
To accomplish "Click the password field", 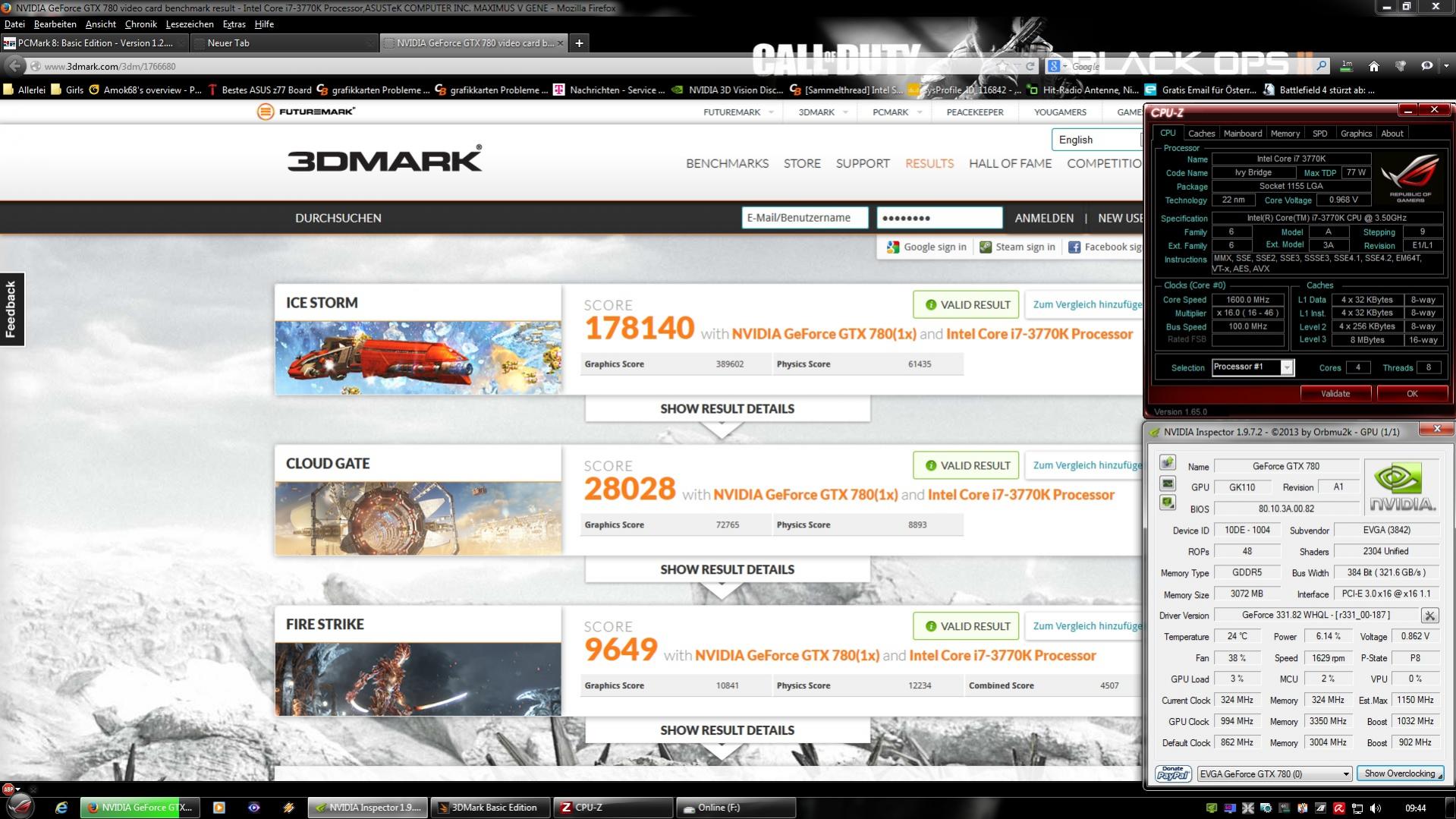I will point(939,218).
